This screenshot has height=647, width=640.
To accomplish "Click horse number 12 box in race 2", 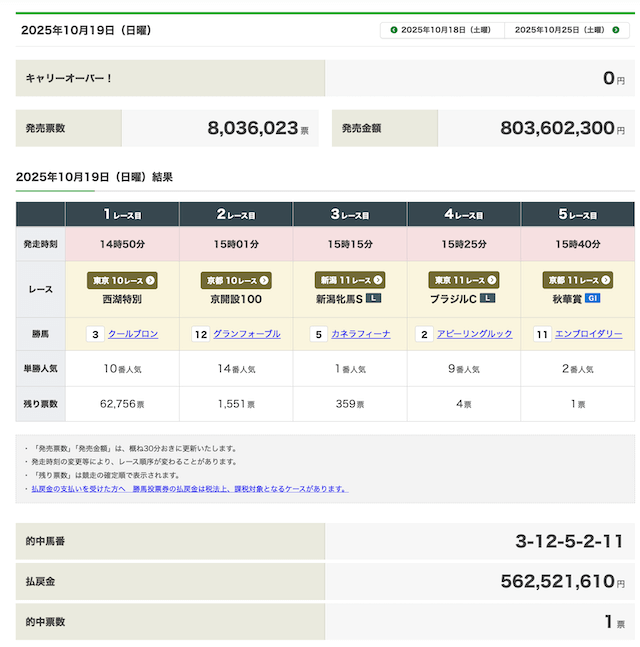I will click(201, 334).
